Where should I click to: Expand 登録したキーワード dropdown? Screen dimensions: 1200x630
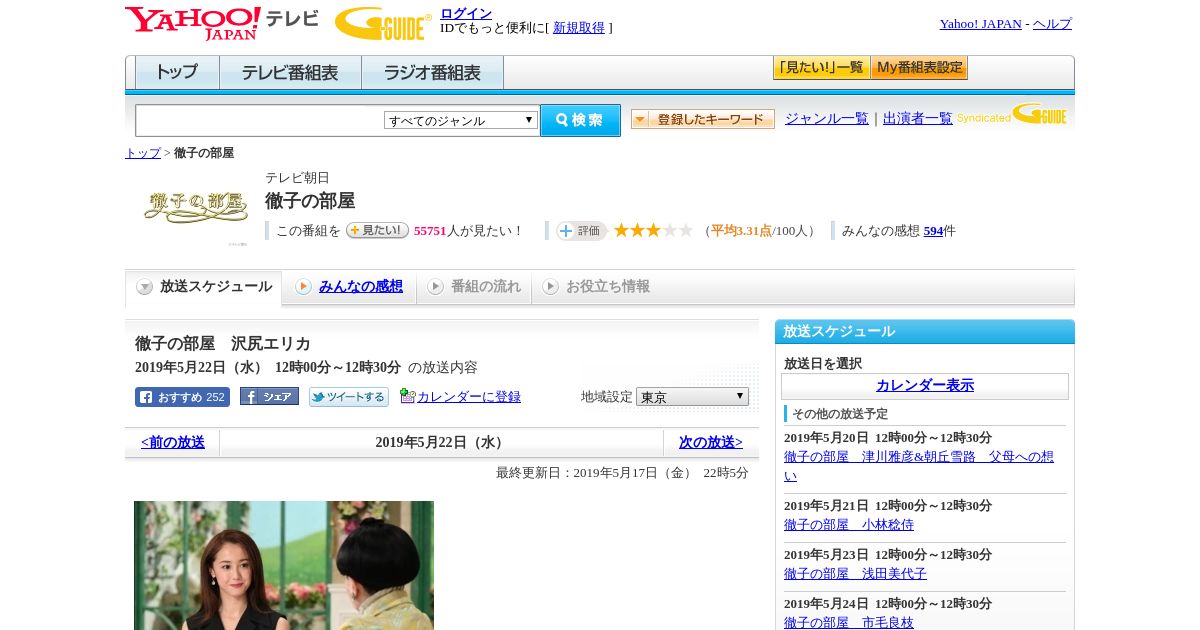pyautogui.click(x=703, y=119)
